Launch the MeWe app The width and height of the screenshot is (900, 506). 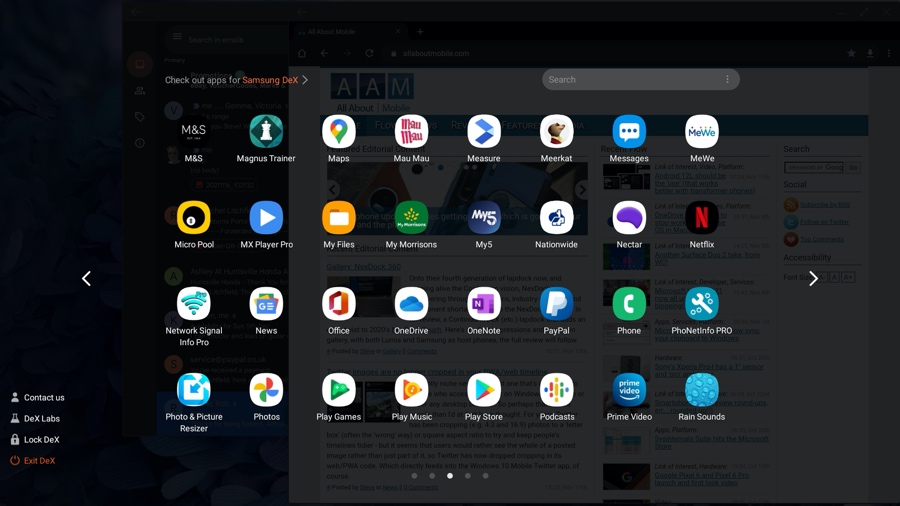pos(701,132)
